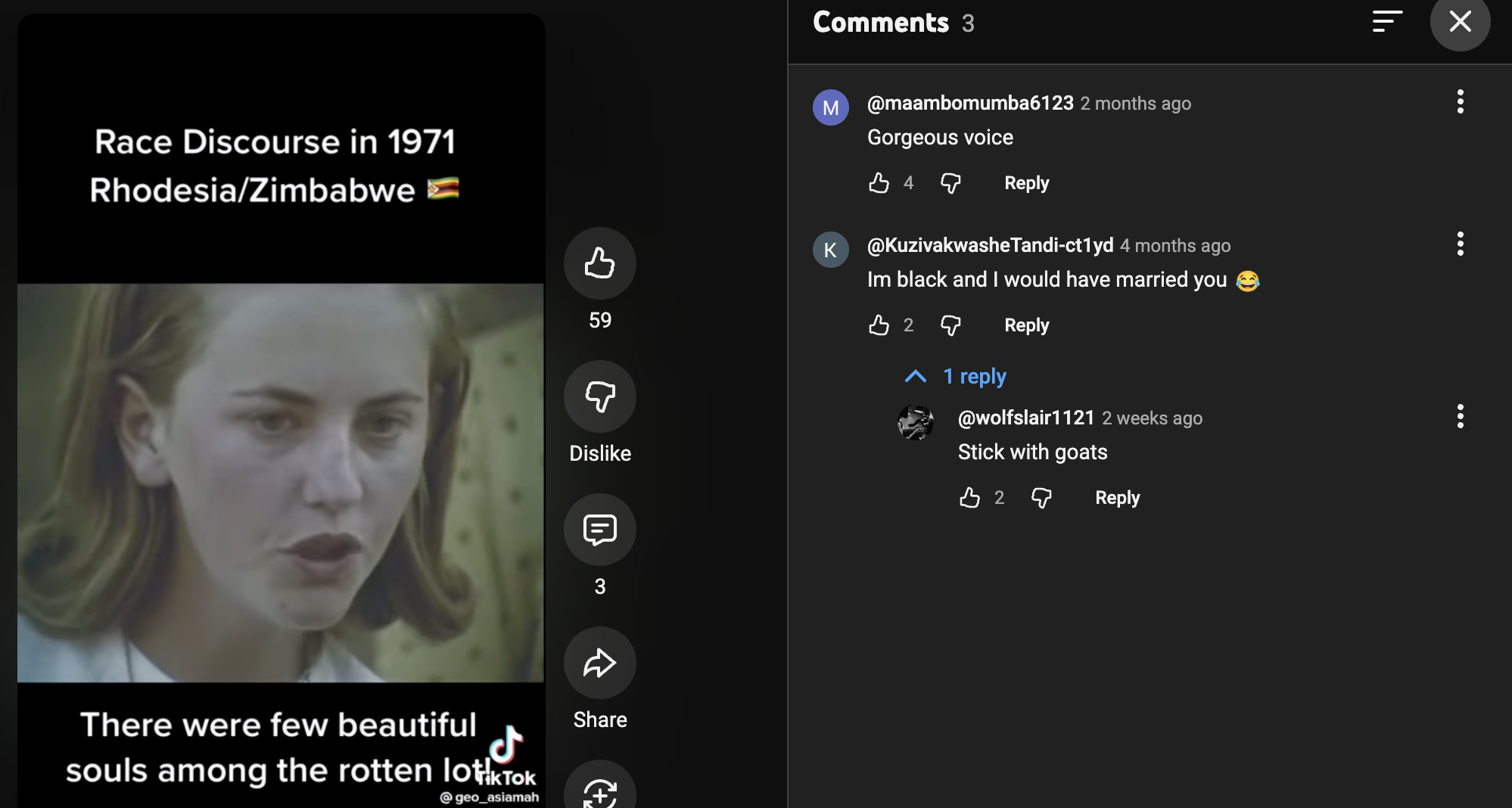Open options for @wolfslair1121's reply
Image resolution: width=1512 pixels, height=808 pixels.
point(1461,416)
